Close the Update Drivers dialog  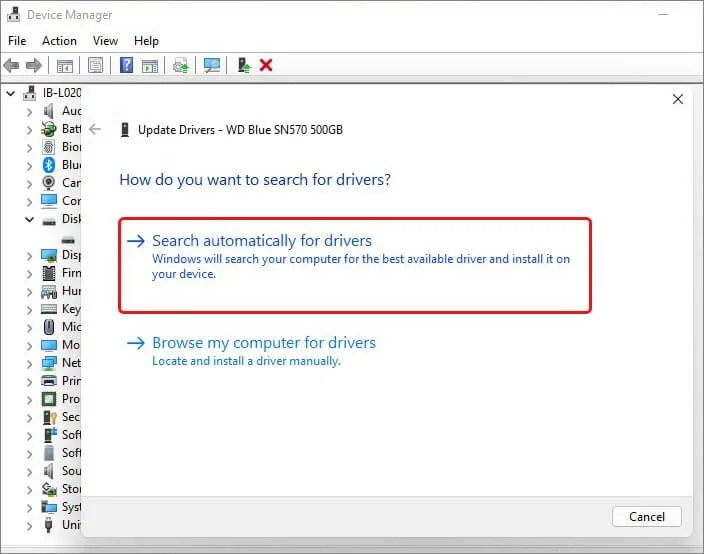click(x=678, y=99)
